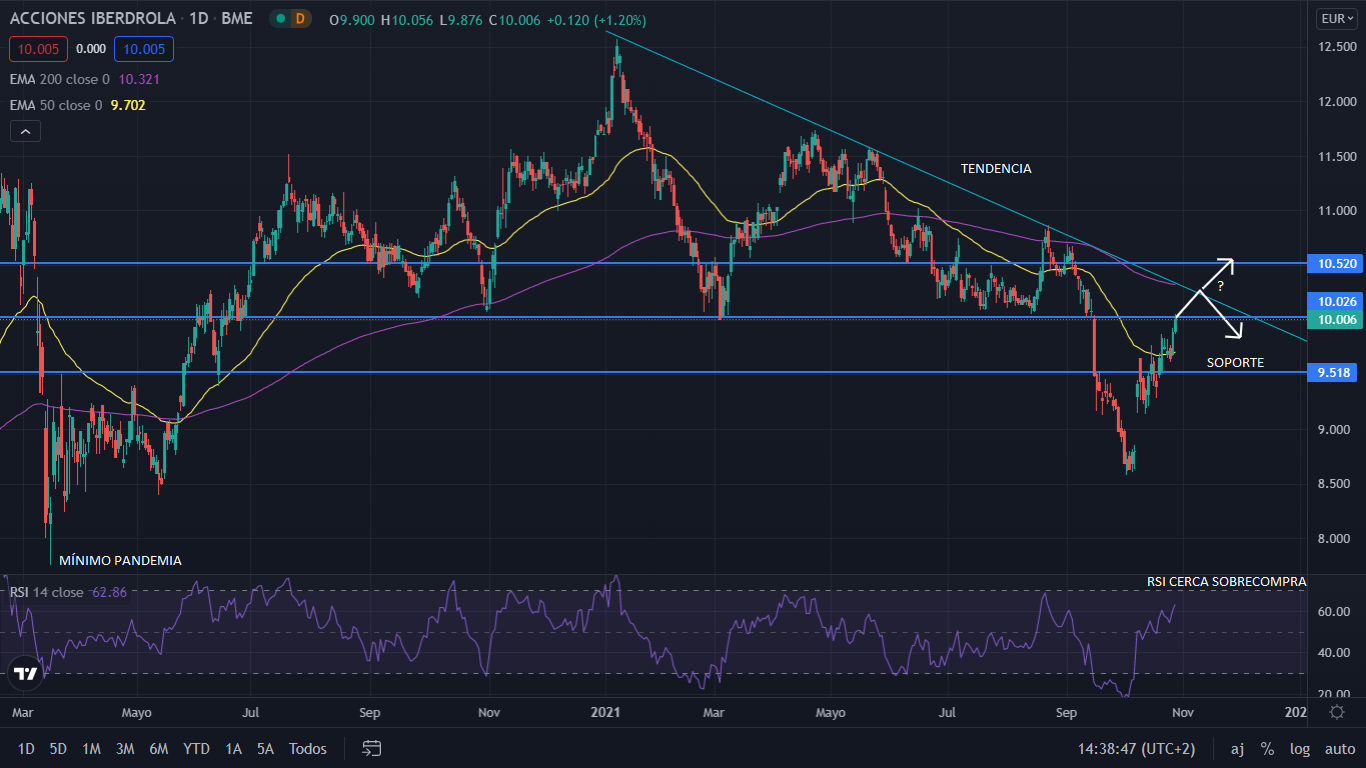Click the spread value 0.000

click(91, 48)
